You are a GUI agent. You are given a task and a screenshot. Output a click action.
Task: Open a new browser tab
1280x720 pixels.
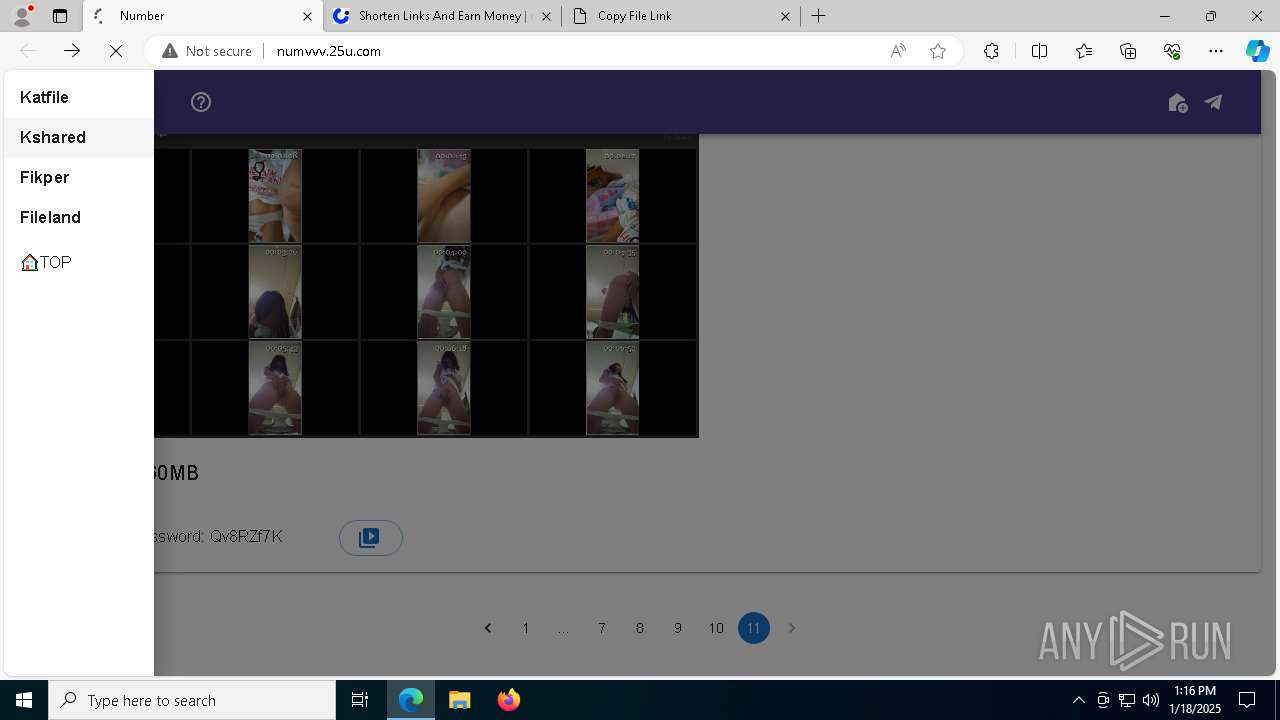pos(819,16)
